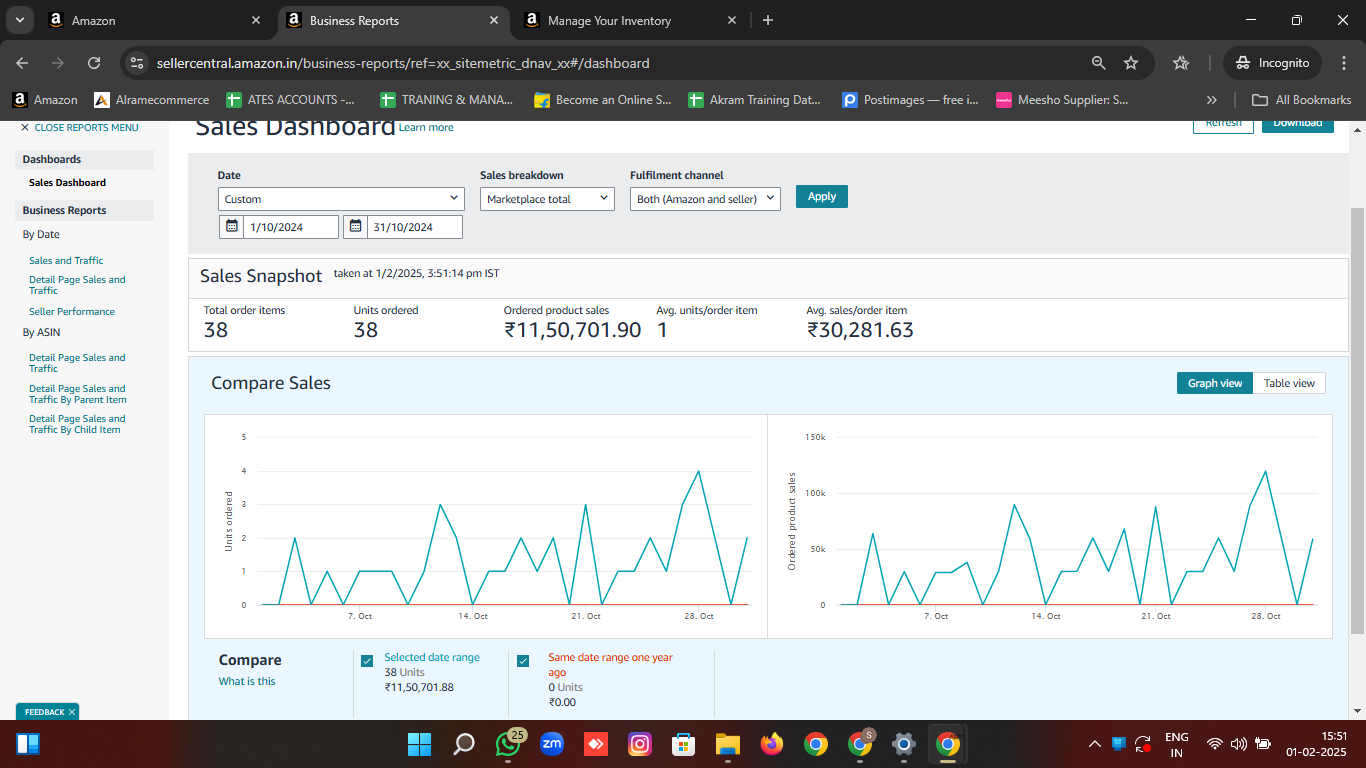1366x768 pixels.
Task: Close the Manage Your Inventory tab
Action: click(x=732, y=20)
